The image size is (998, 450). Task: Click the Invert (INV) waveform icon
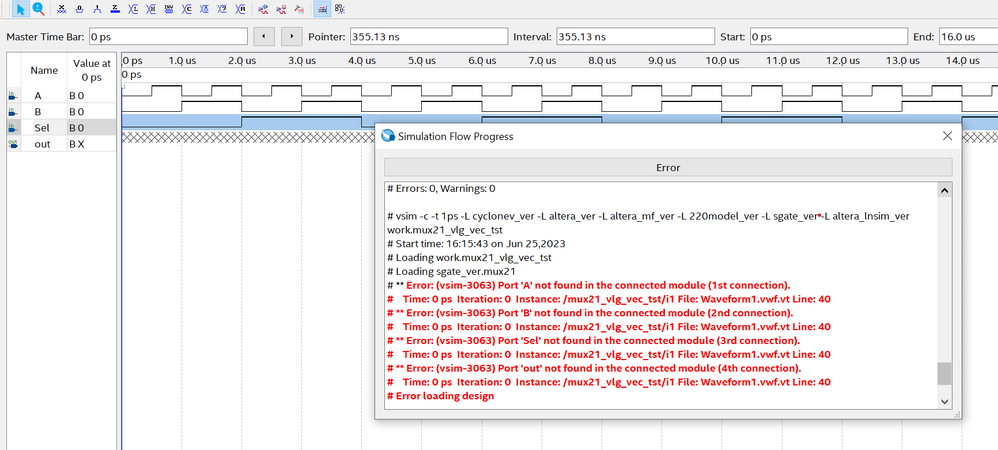coord(170,9)
